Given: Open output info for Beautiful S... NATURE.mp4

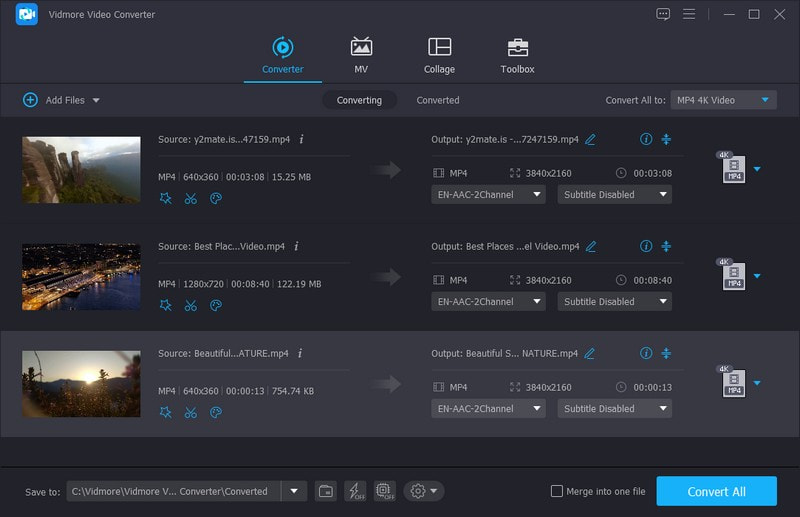Looking at the screenshot, I should [646, 353].
